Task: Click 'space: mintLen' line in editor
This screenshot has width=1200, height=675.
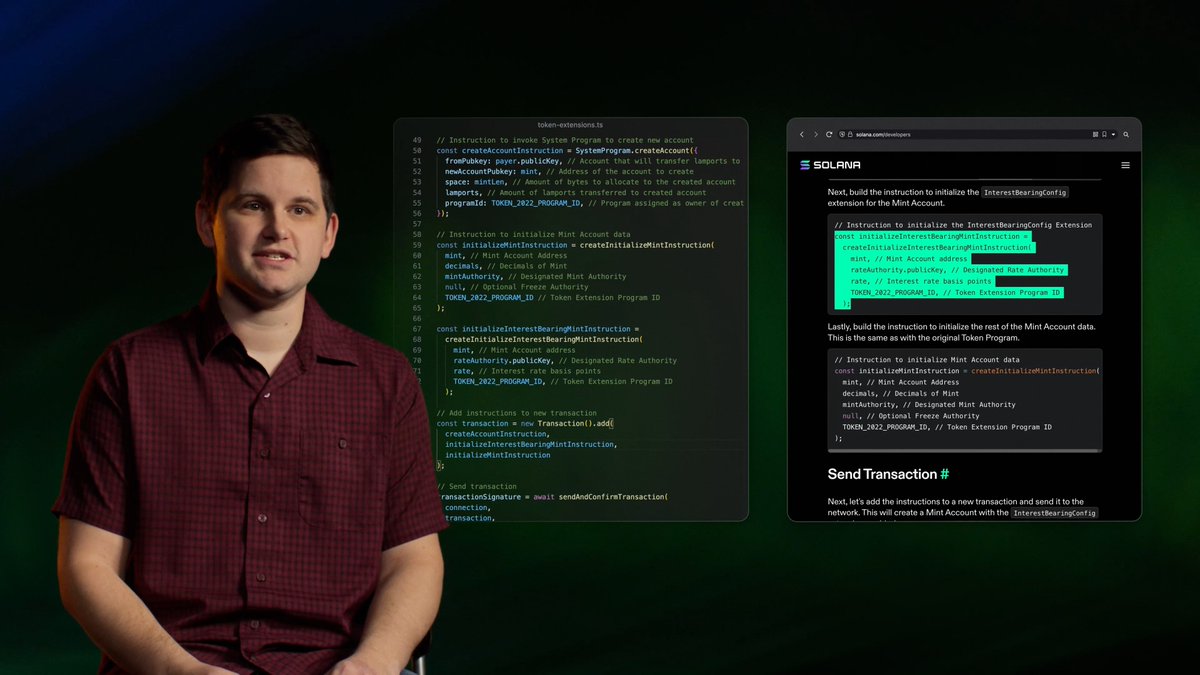Action: pos(590,182)
